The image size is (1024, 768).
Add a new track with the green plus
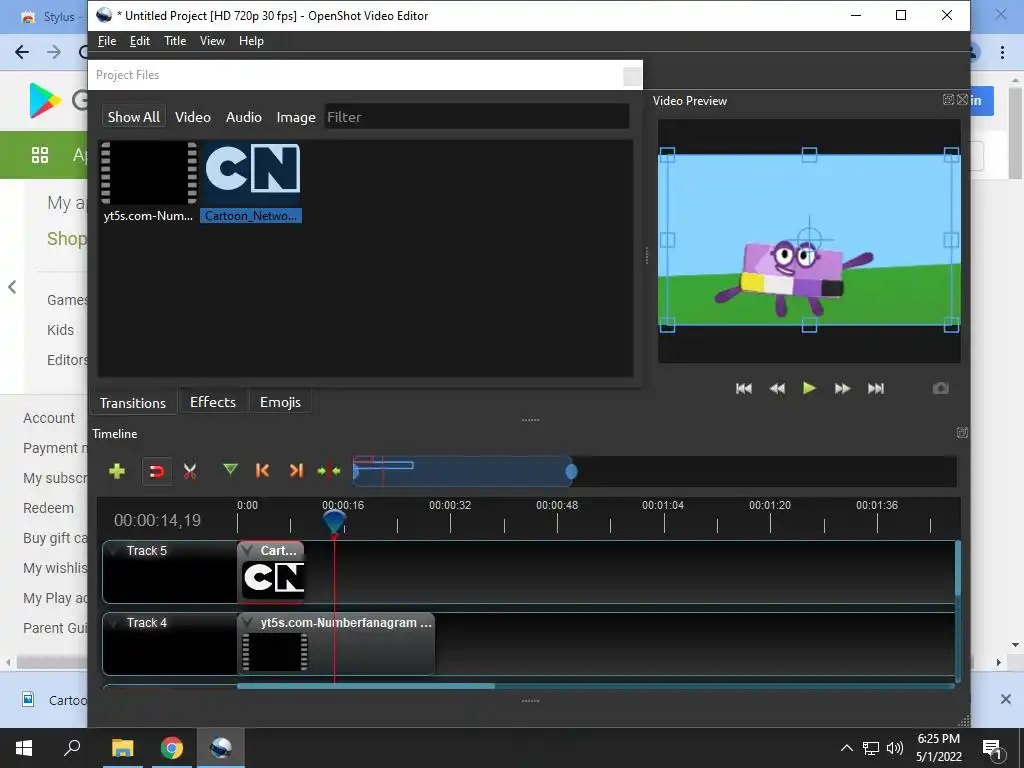(117, 471)
